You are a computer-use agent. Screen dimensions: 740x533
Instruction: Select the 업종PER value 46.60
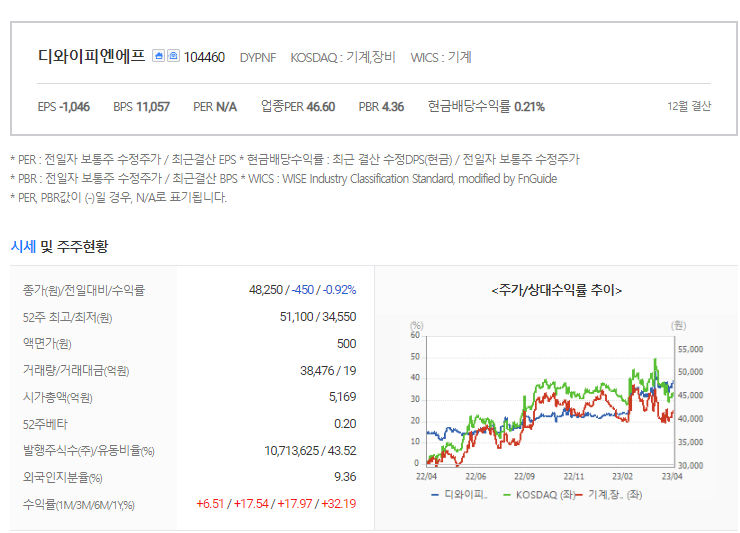pyautogui.click(x=320, y=107)
